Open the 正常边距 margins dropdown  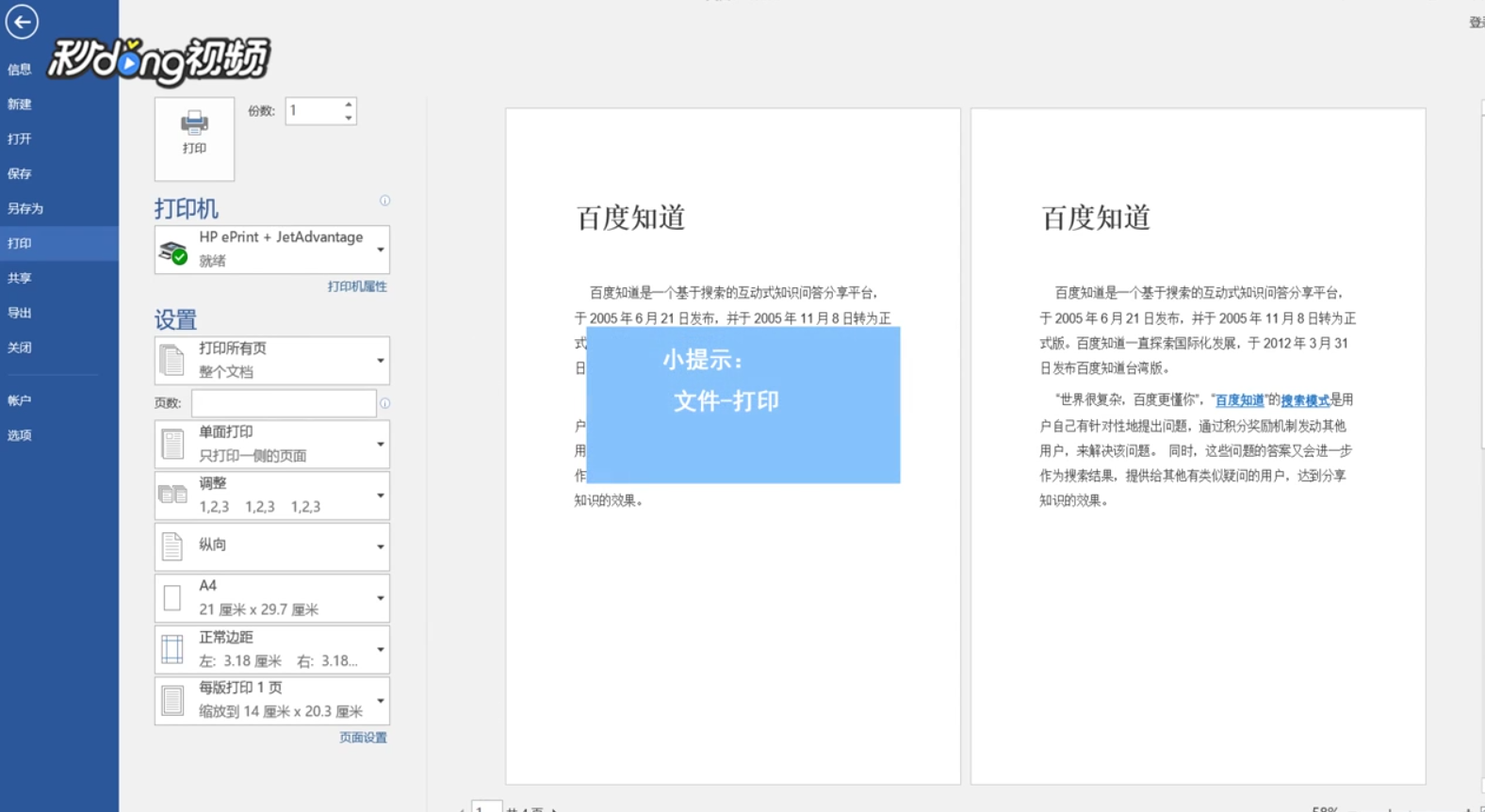[x=272, y=649]
